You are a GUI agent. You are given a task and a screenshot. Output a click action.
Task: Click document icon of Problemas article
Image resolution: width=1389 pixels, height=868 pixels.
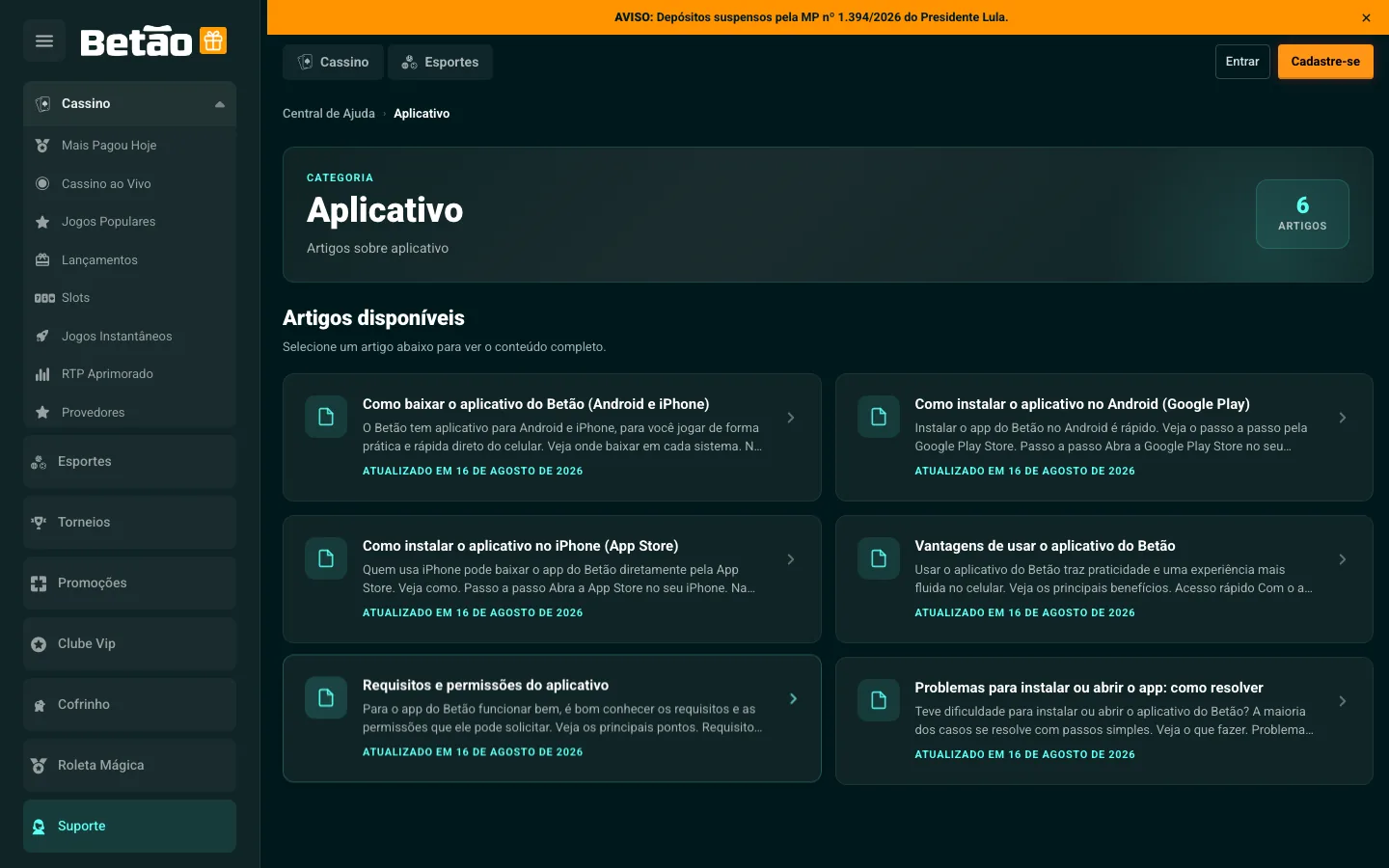click(879, 700)
